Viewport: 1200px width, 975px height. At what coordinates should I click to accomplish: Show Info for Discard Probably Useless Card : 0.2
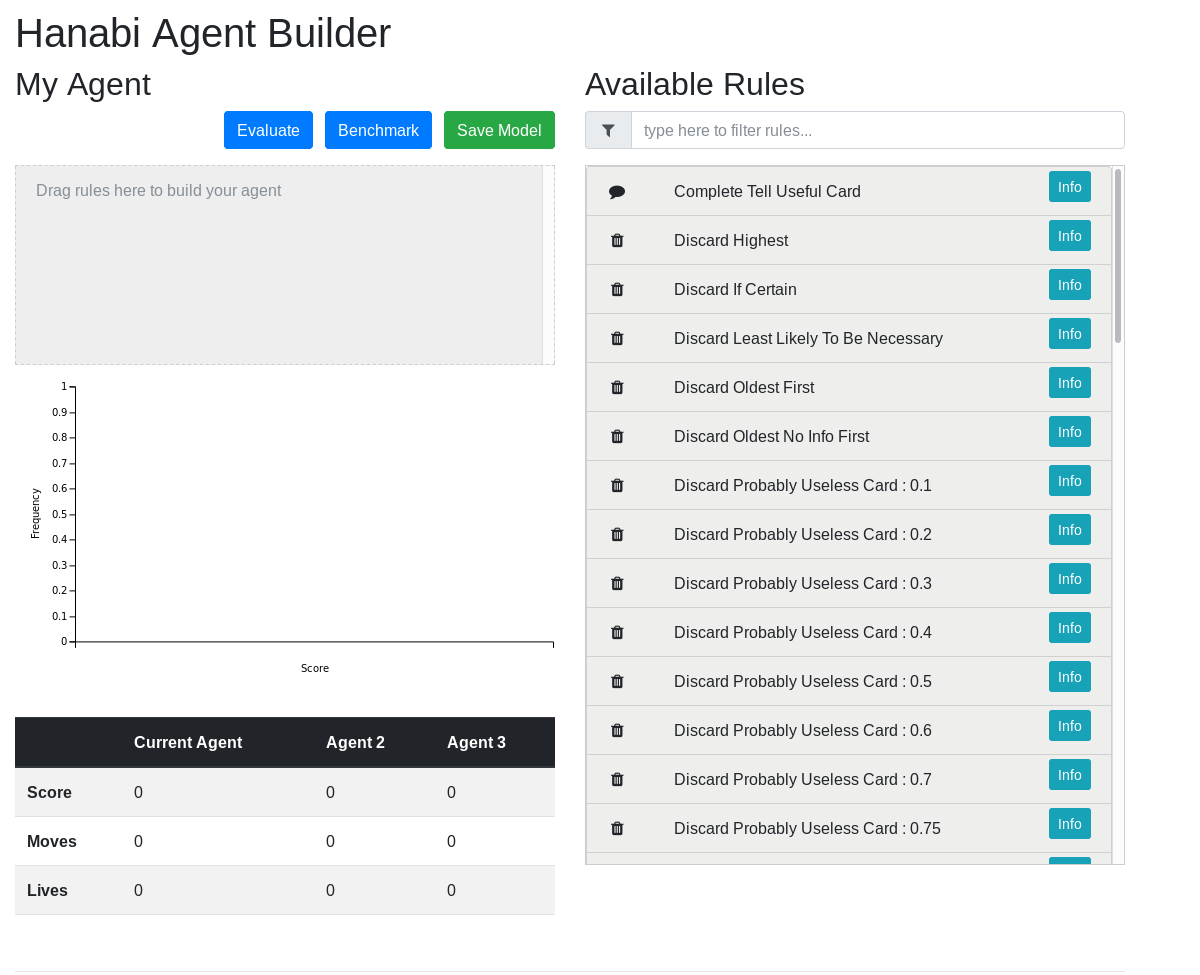click(x=1070, y=529)
